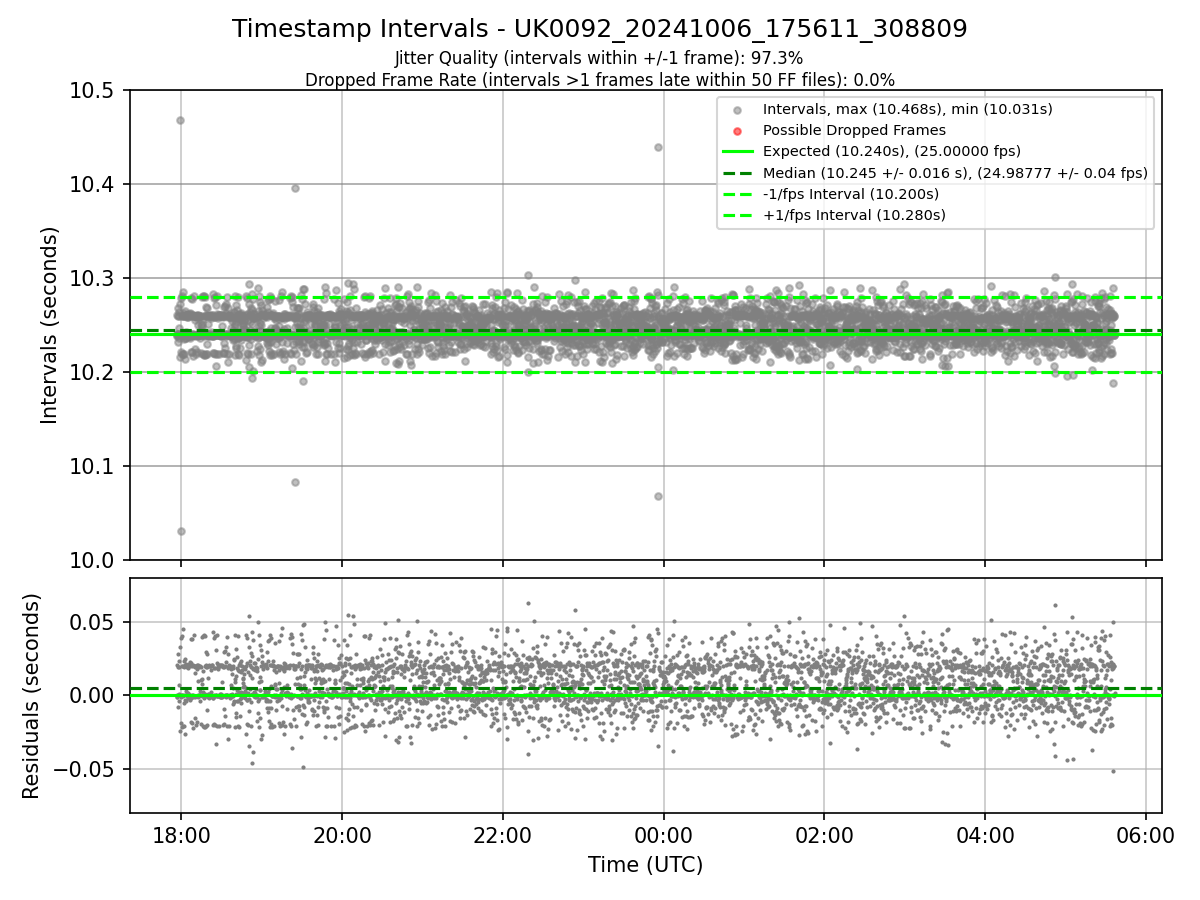Image resolution: width=1200 pixels, height=900 pixels.
Task: Click the 'Residuals (seconds)' y-axis label
Action: coord(31,696)
